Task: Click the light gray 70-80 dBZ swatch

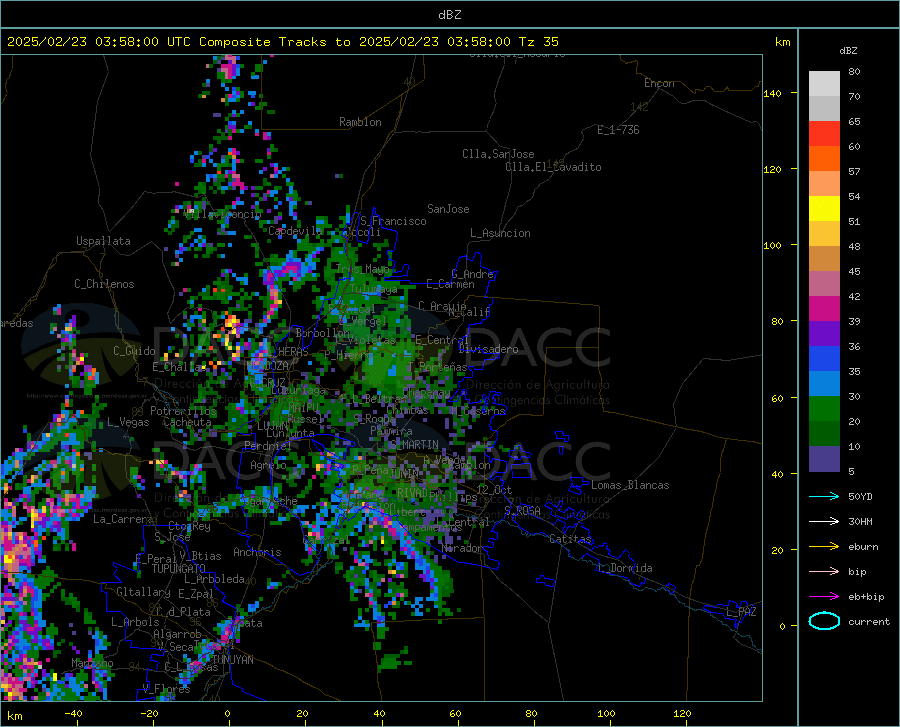Action: [824, 84]
